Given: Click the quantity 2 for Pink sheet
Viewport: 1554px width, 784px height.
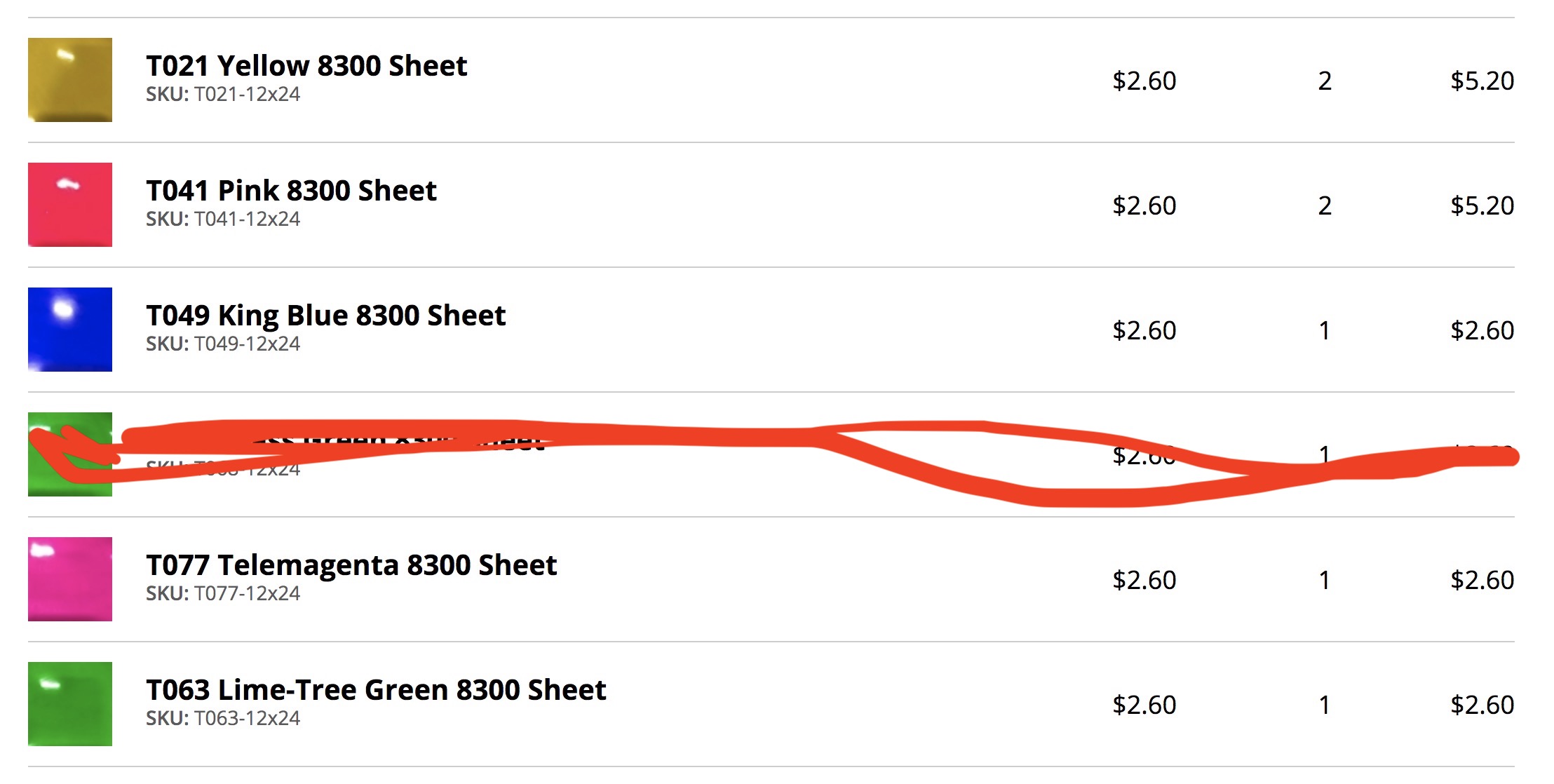Looking at the screenshot, I should click(1325, 205).
